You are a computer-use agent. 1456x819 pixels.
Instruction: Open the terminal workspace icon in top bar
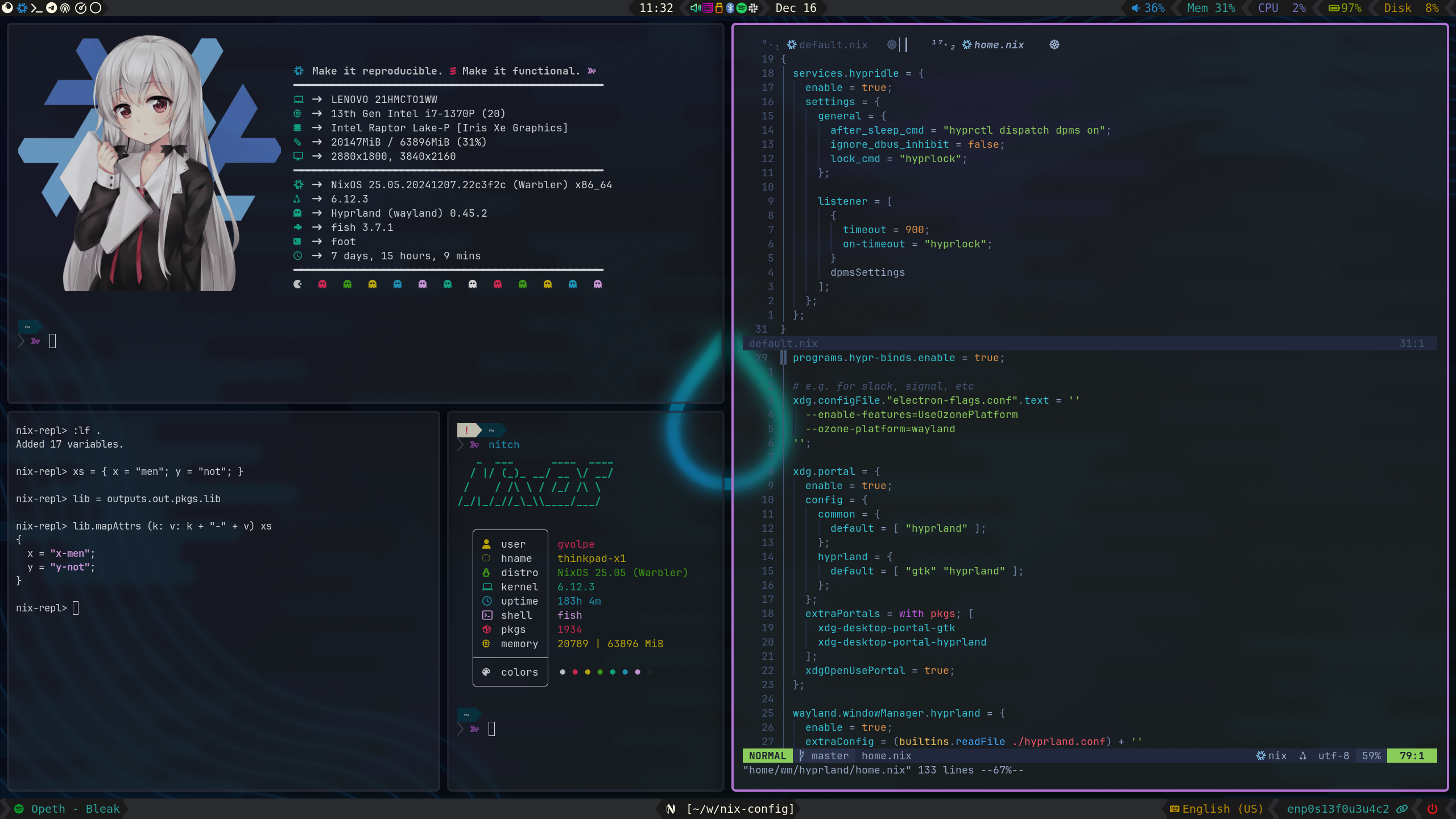[x=36, y=8]
